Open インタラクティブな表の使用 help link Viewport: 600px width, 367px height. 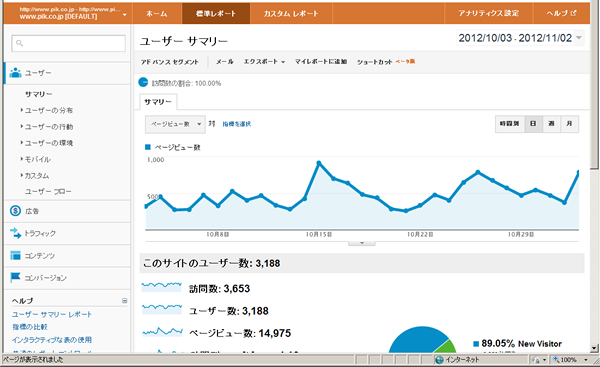click(x=52, y=339)
